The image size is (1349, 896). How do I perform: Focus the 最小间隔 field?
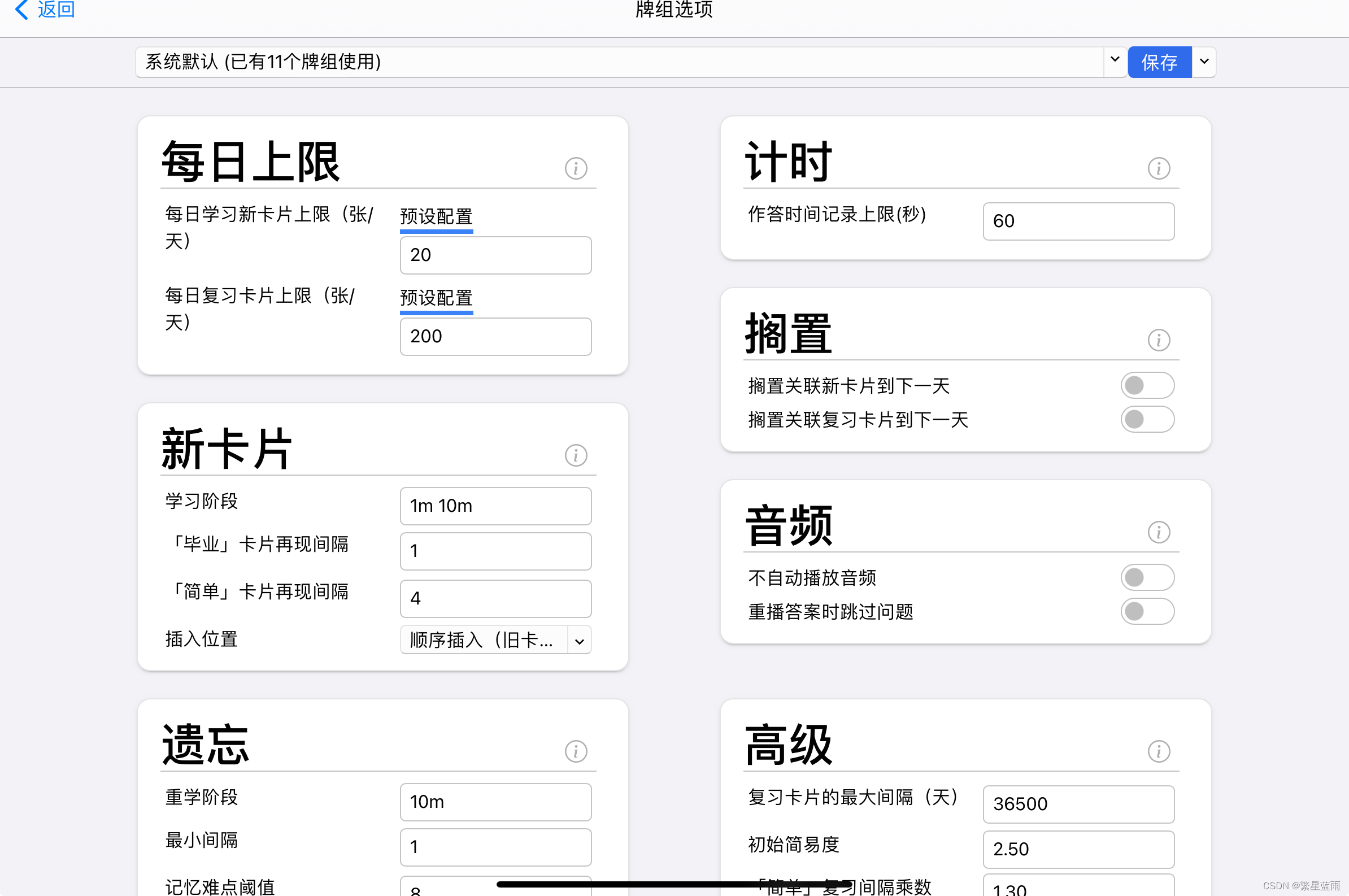(495, 847)
